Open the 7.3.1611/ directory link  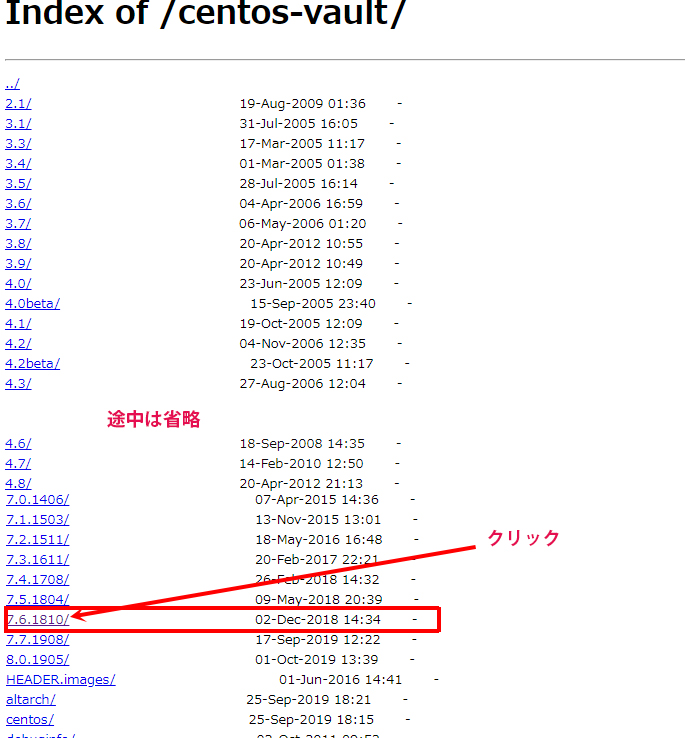pyautogui.click(x=38, y=560)
